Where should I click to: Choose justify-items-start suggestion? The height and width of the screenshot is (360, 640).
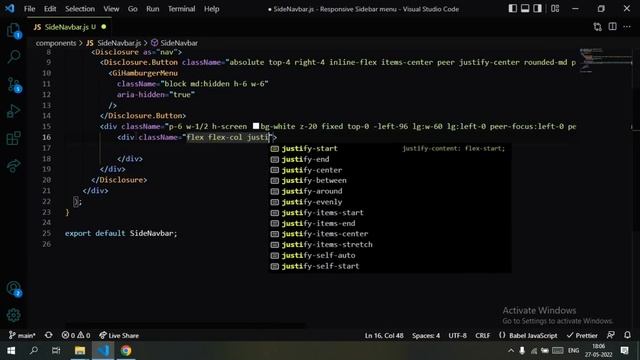tap(390, 213)
